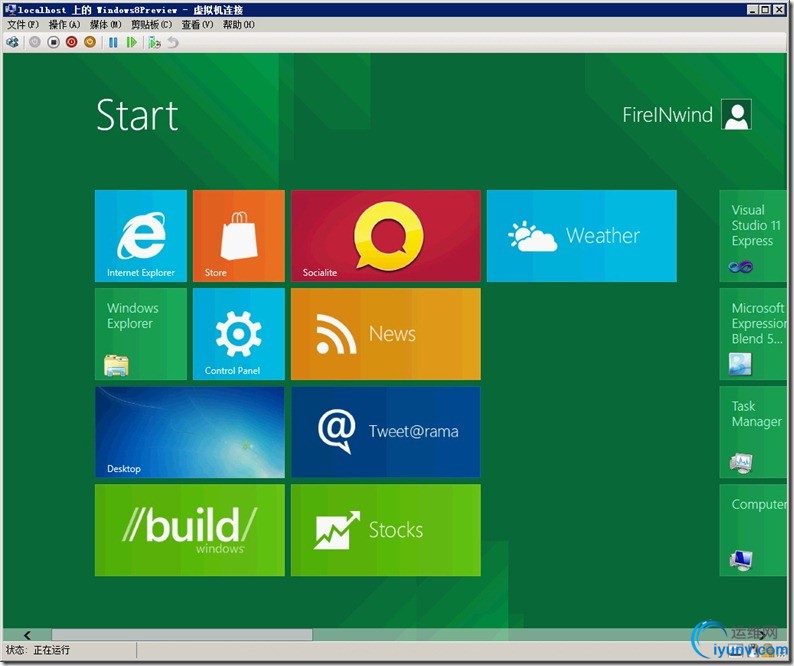Click the user avatar picture
794x666 pixels.
(736, 114)
